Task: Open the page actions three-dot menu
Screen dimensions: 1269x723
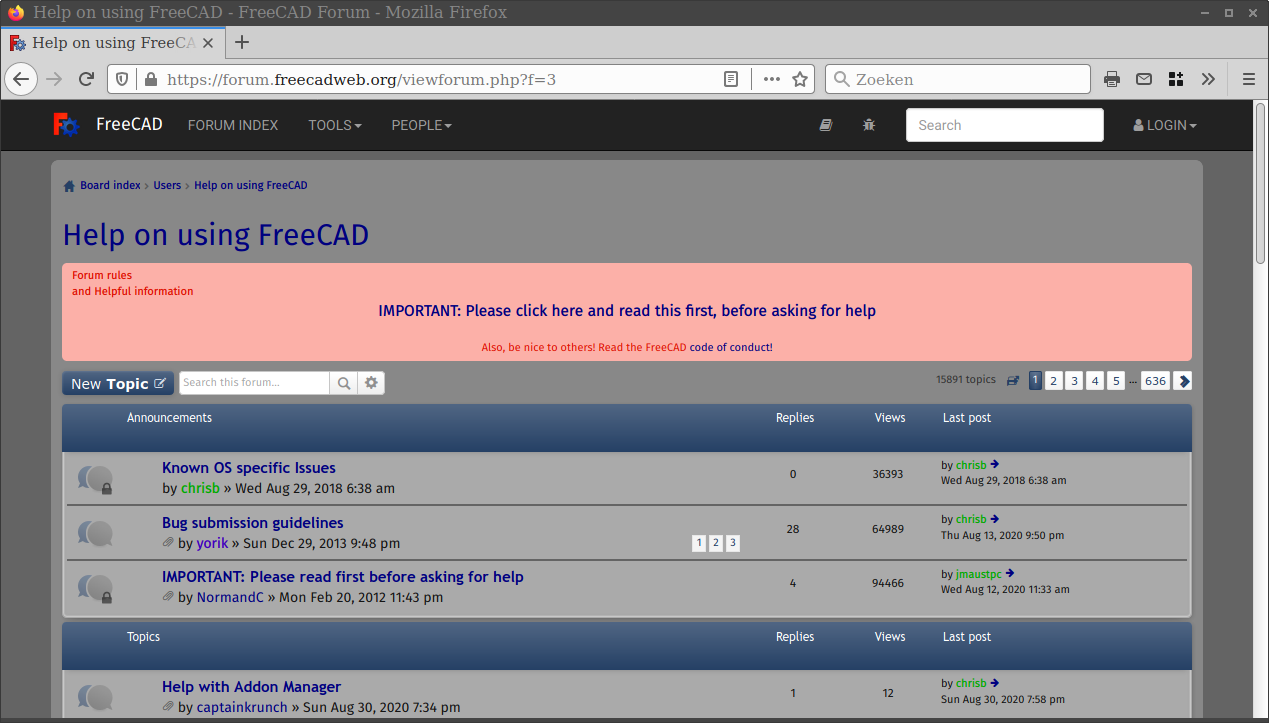Action: click(x=772, y=79)
